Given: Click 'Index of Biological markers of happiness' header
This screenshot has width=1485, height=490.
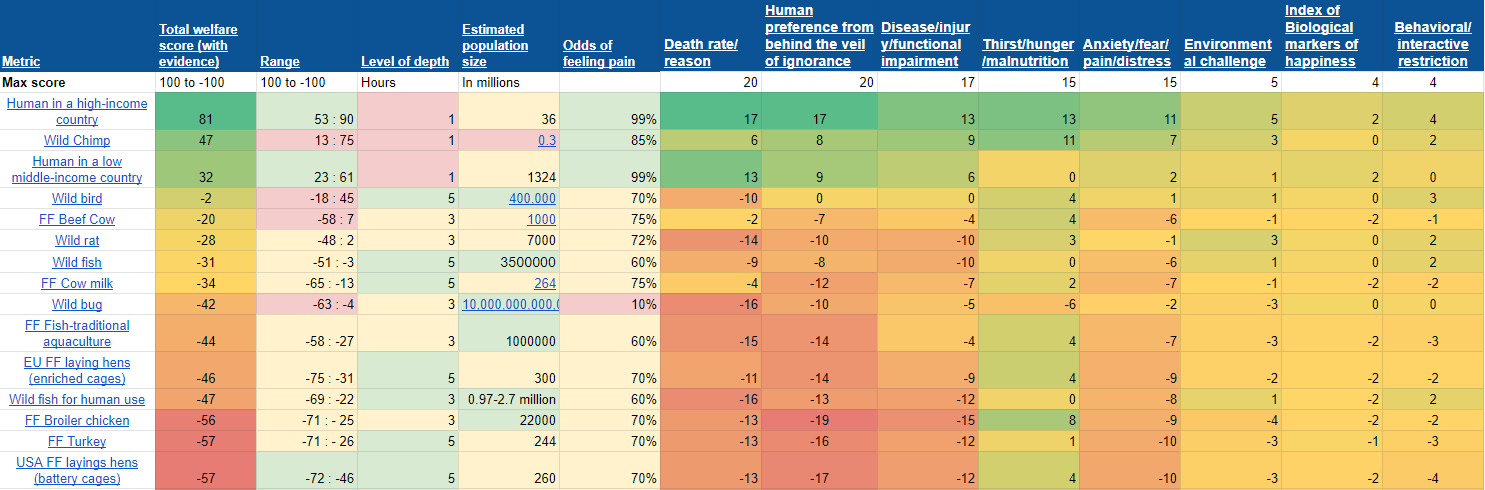Looking at the screenshot, I should pos(1320,36).
